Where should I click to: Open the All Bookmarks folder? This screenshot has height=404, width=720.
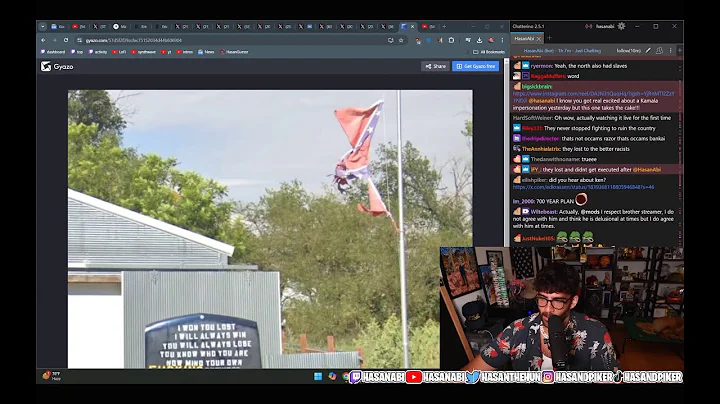pyautogui.click(x=489, y=52)
